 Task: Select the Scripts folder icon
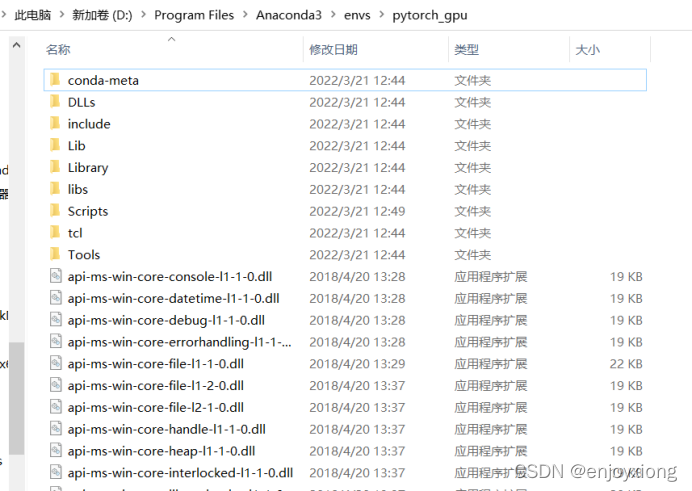point(55,211)
